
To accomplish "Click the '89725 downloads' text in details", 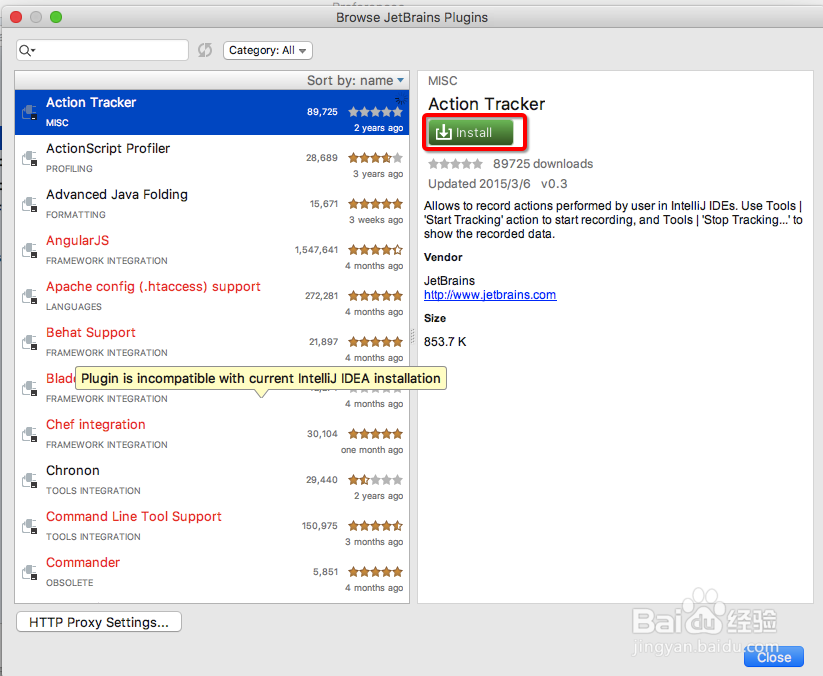I will coord(543,164).
